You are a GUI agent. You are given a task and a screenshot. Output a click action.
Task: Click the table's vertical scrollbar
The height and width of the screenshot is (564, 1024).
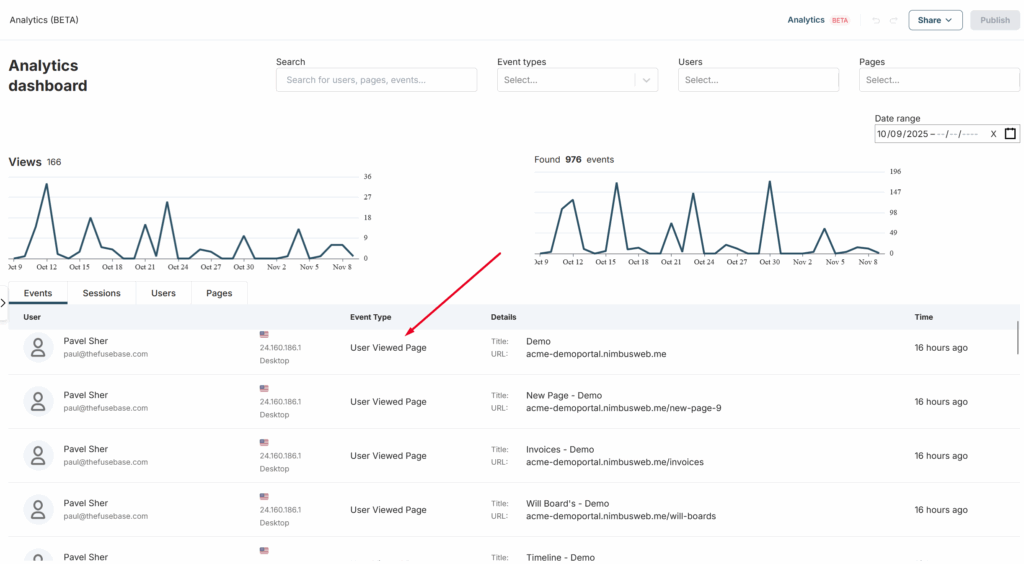click(x=1018, y=337)
